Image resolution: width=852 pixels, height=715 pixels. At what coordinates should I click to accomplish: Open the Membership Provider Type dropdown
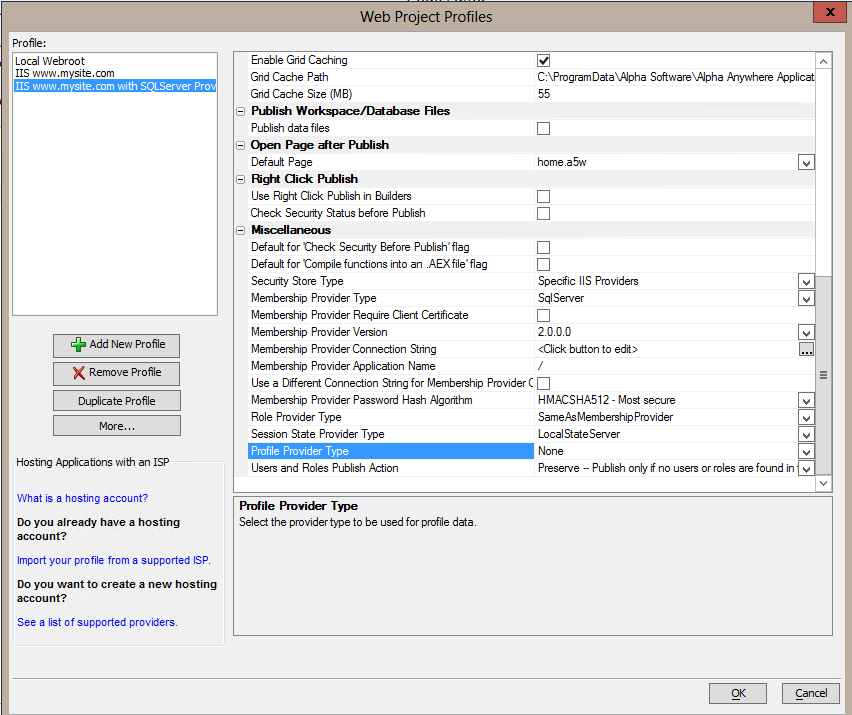point(806,298)
